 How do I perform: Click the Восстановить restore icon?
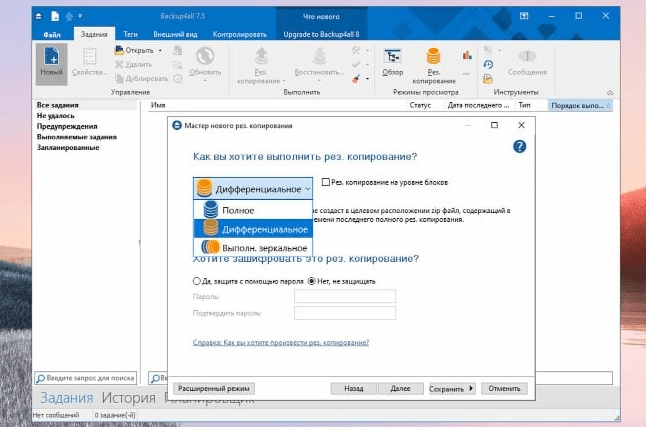click(319, 56)
